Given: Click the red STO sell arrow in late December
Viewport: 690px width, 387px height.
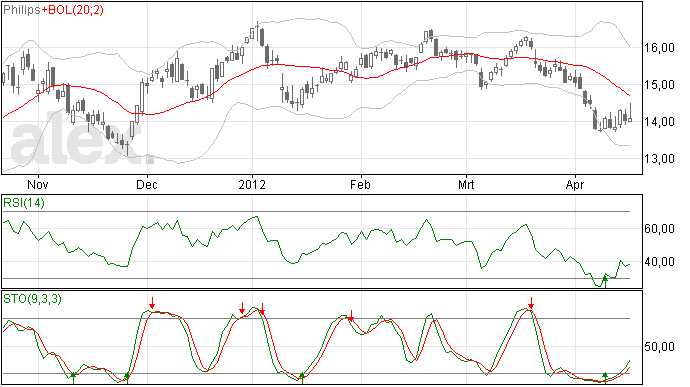Looking at the screenshot, I should point(242,308).
